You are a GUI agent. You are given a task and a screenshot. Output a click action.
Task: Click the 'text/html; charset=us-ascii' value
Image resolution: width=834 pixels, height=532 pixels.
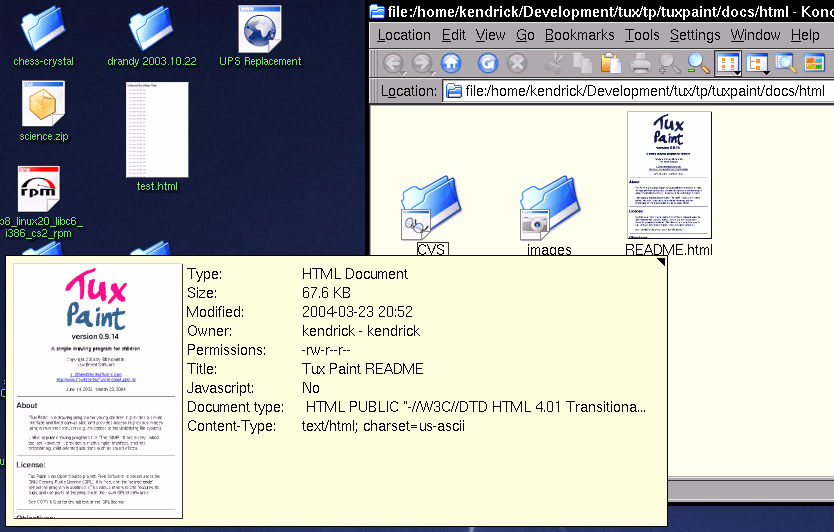click(383, 426)
